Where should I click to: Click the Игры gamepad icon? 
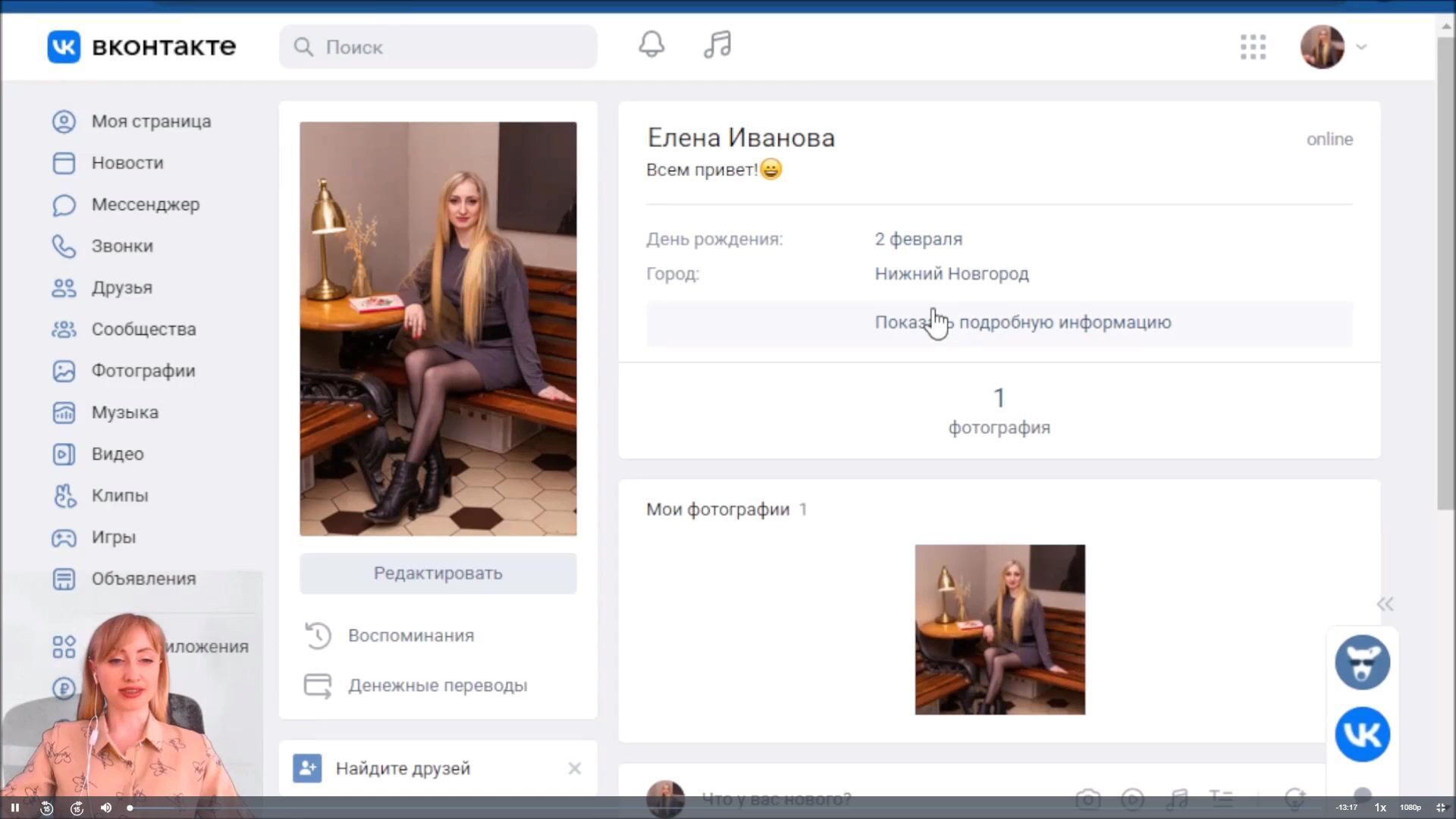click(64, 538)
